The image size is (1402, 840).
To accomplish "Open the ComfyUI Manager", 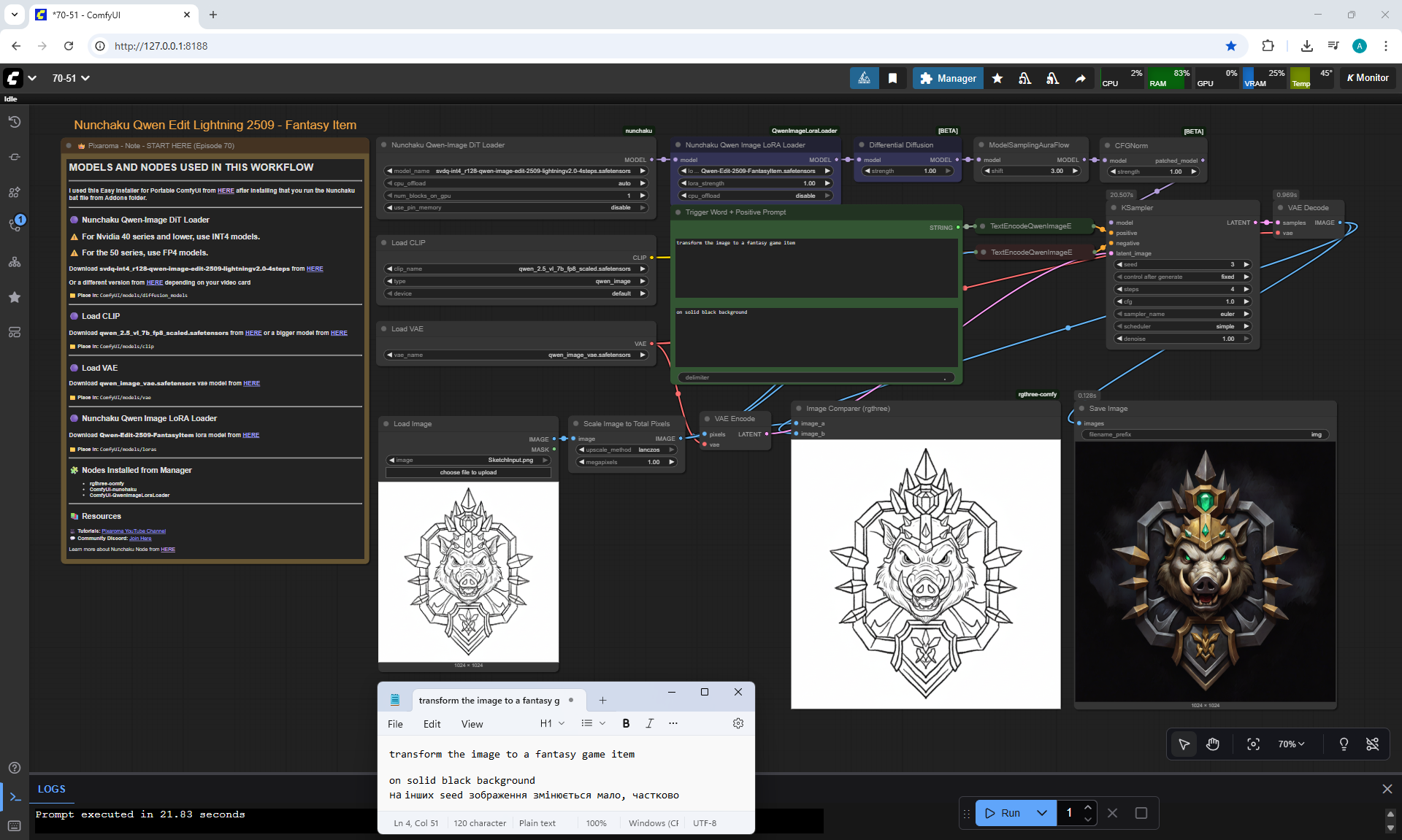I will 948,78.
